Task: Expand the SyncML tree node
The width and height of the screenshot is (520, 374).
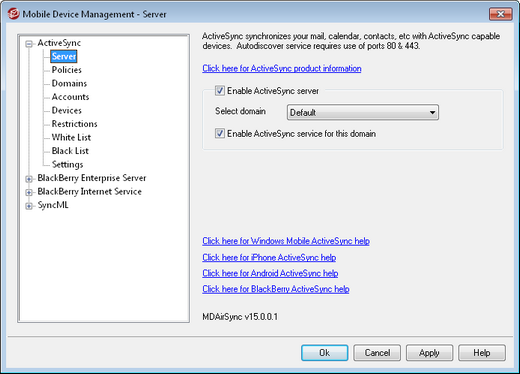Action: point(29,206)
